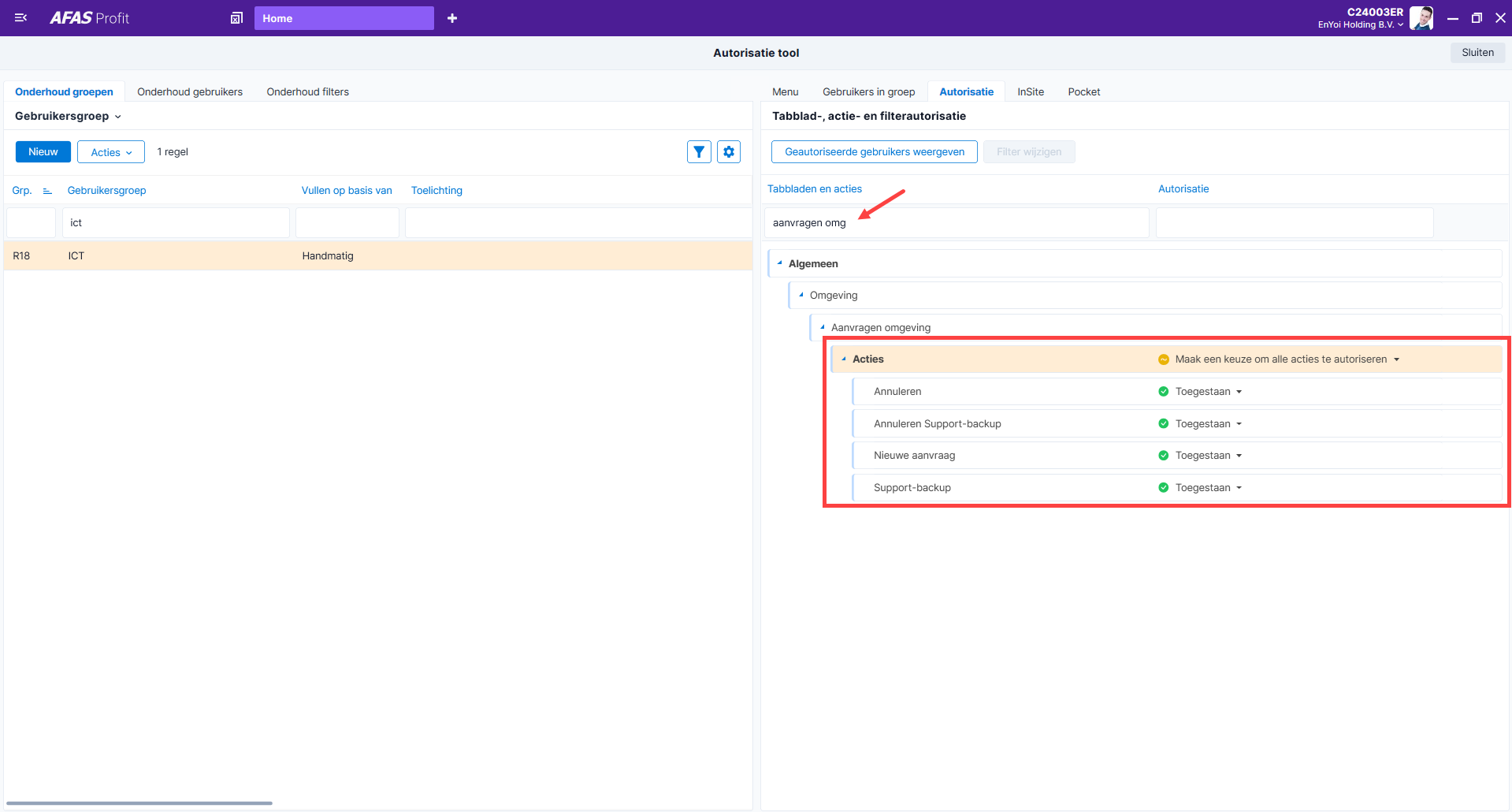
Task: Switch to Onderhoud gebruikers tab
Action: [190, 91]
